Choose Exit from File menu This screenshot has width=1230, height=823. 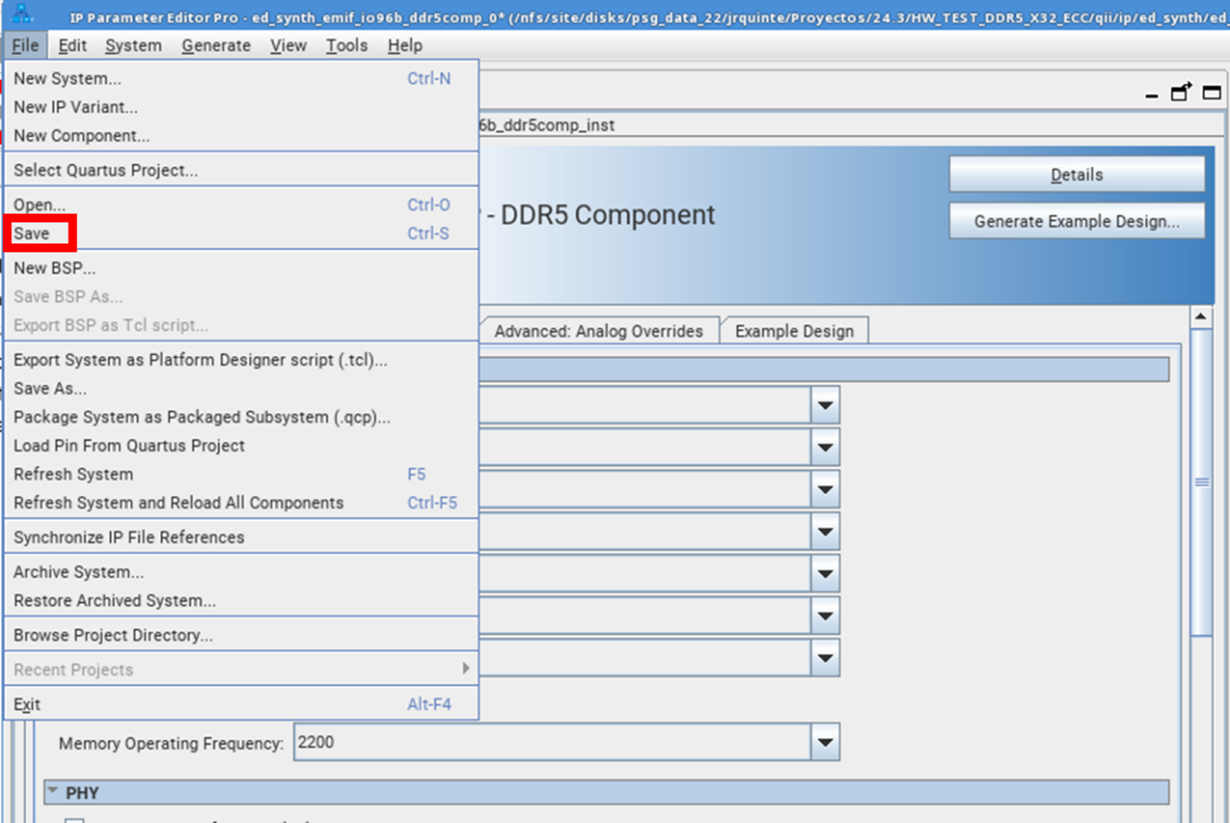point(241,704)
